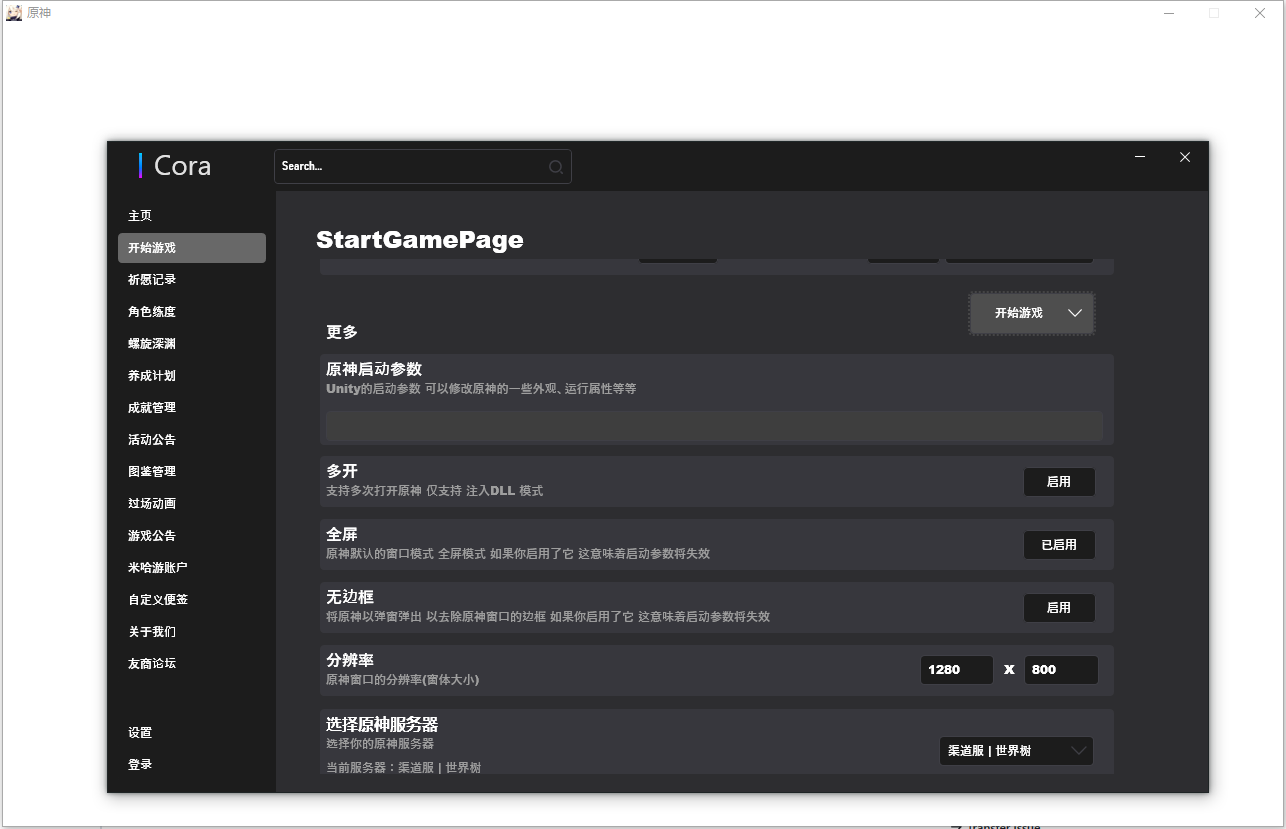Open 图鉴管理 in sidebar

point(192,472)
